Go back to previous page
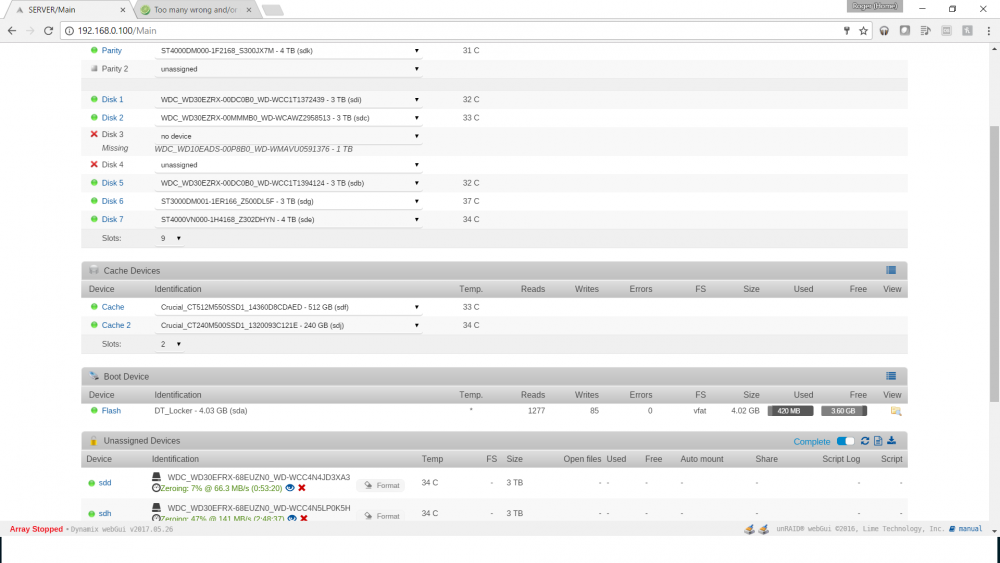This screenshot has height=563, width=1000. 12,31
